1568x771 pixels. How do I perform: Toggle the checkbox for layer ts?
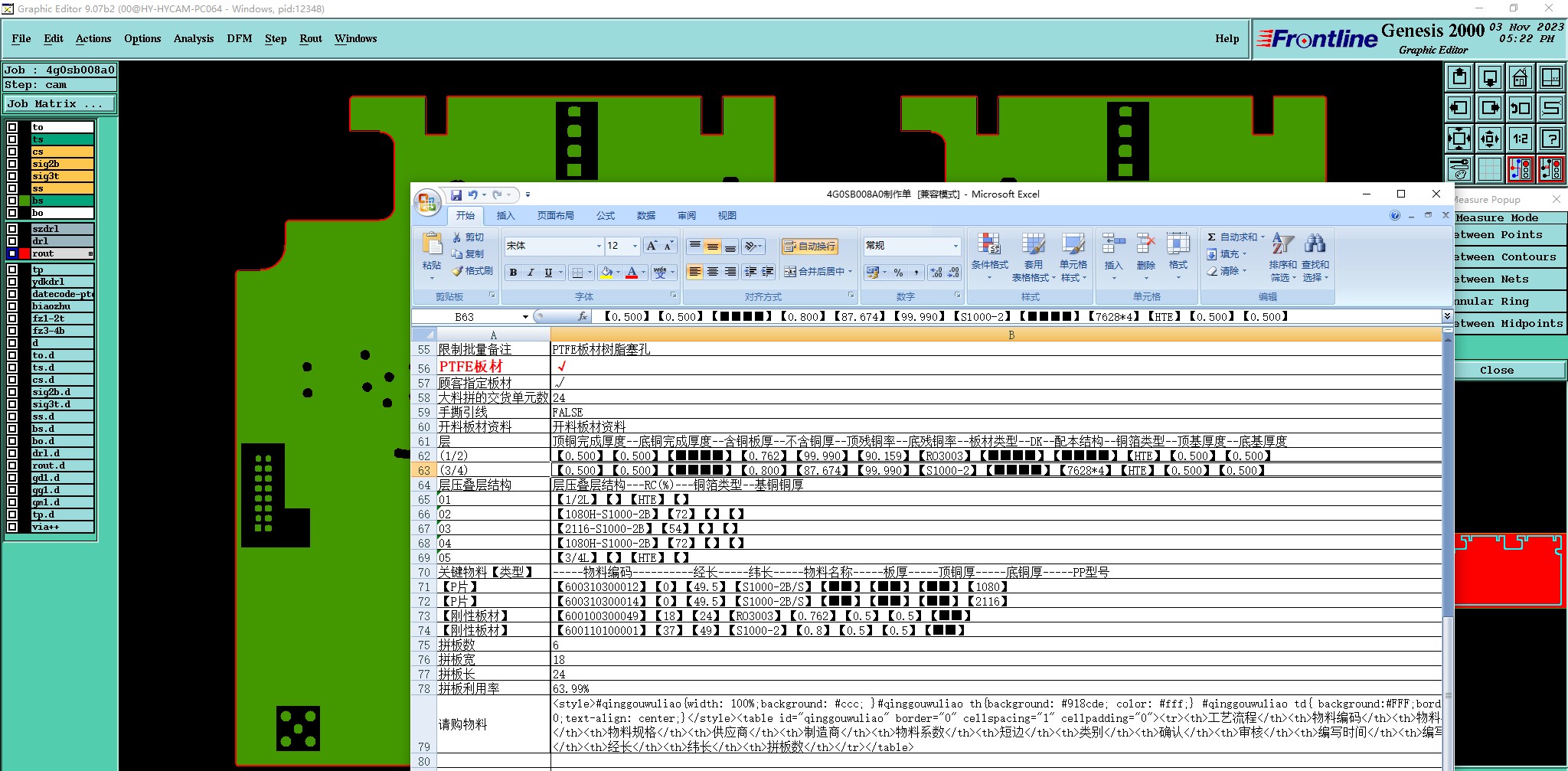[12, 139]
